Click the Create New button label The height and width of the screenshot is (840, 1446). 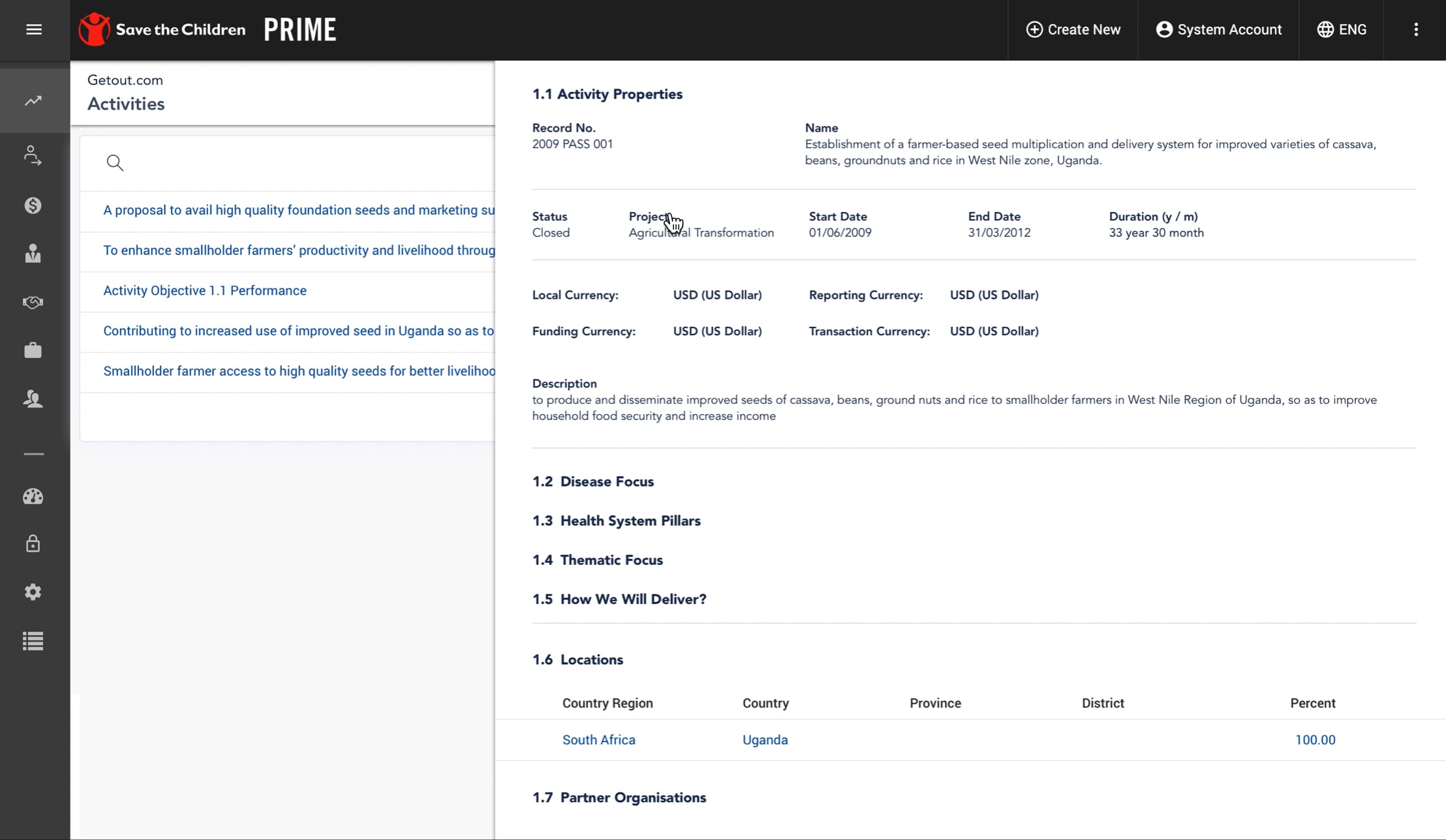(x=1084, y=29)
